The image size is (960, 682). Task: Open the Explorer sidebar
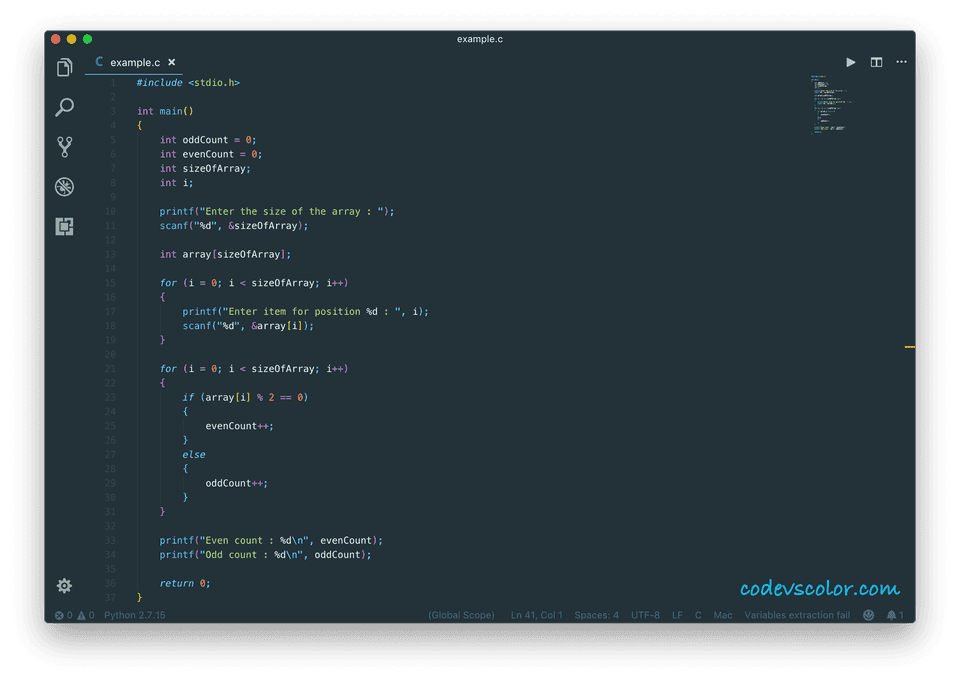coord(64,66)
